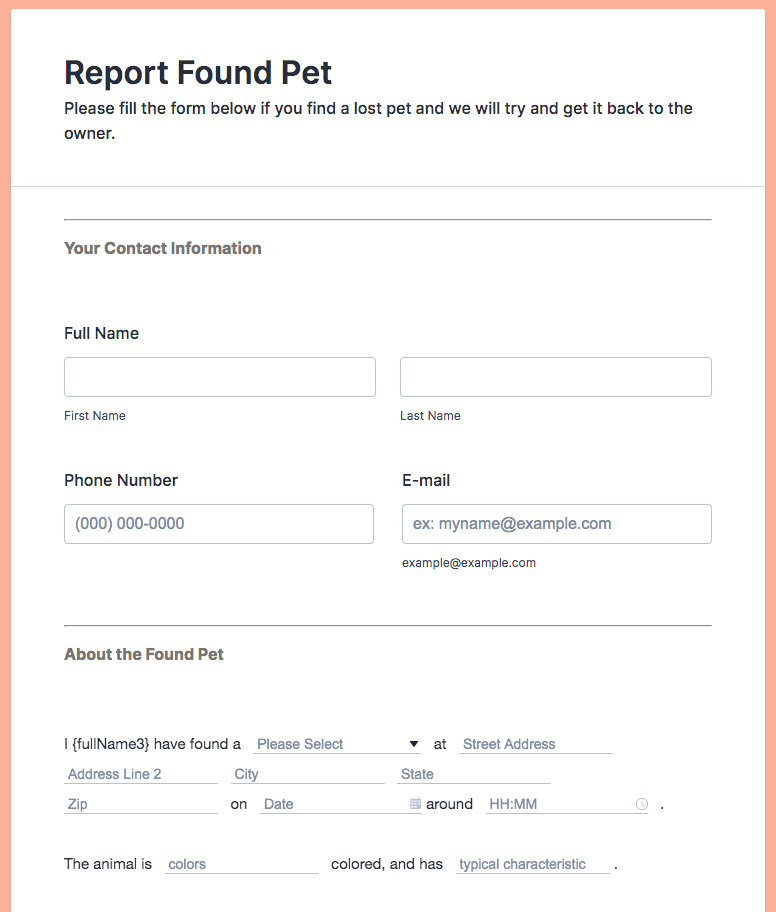Focus the E-mail input field
Viewport: 776px width, 912px height.
click(557, 524)
